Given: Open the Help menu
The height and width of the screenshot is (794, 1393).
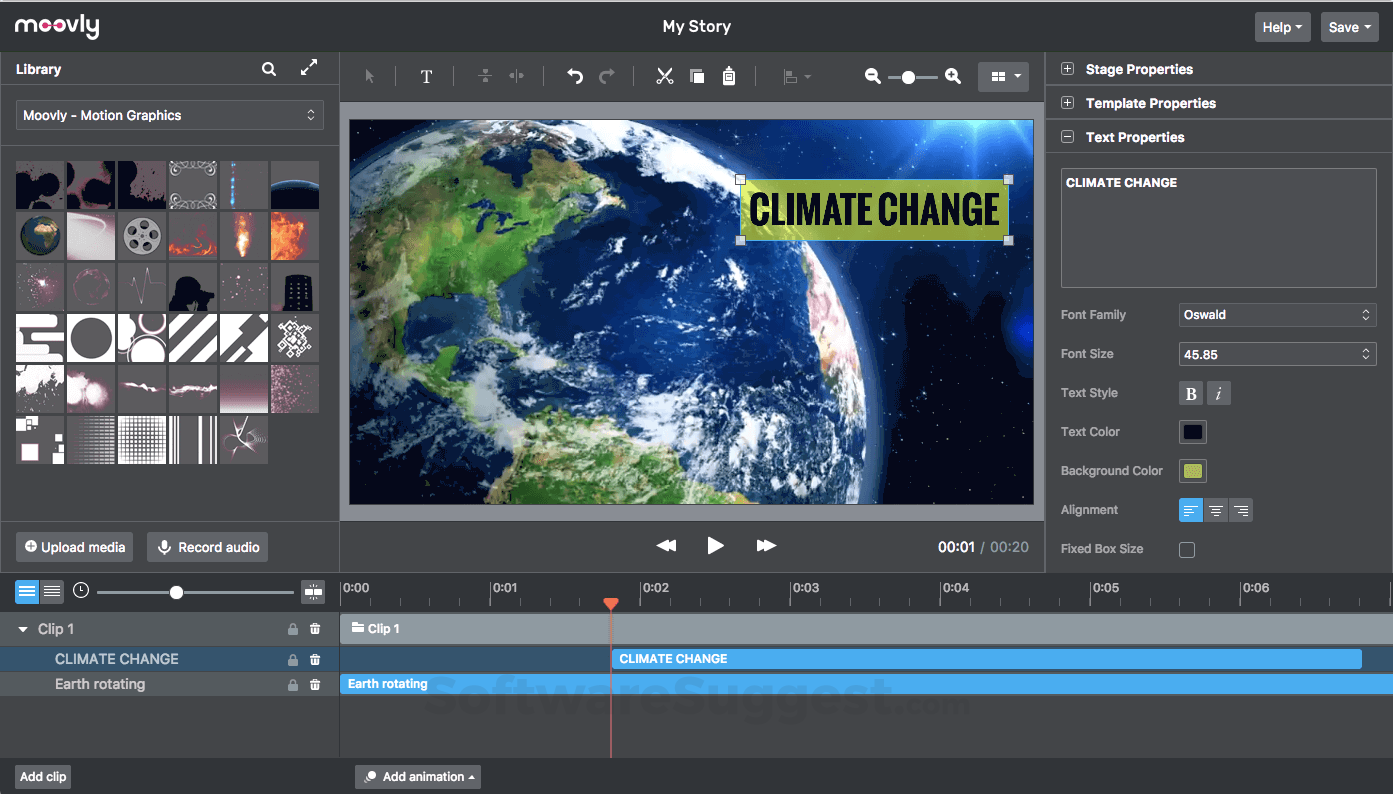Looking at the screenshot, I should [1283, 27].
